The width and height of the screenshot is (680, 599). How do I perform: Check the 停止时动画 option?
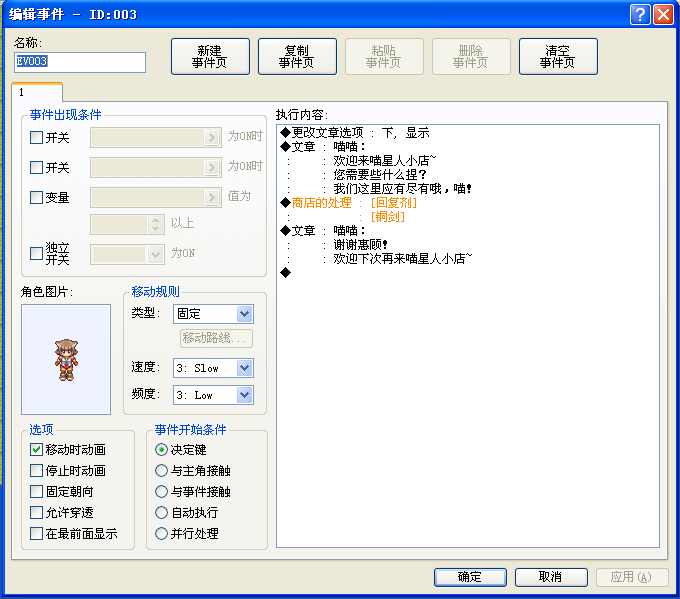click(x=36, y=470)
